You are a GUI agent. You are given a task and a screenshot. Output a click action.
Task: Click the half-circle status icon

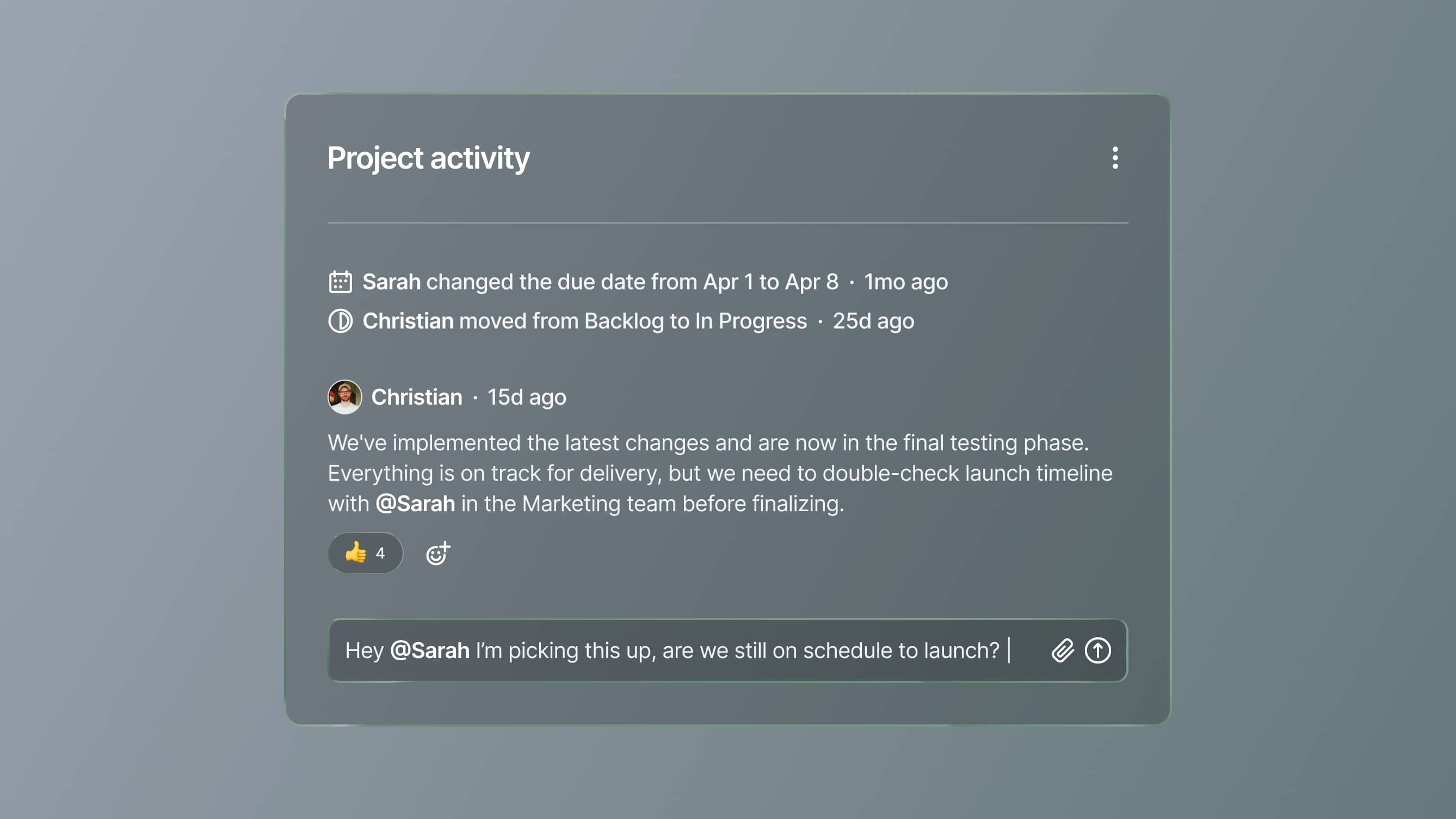[x=340, y=321]
